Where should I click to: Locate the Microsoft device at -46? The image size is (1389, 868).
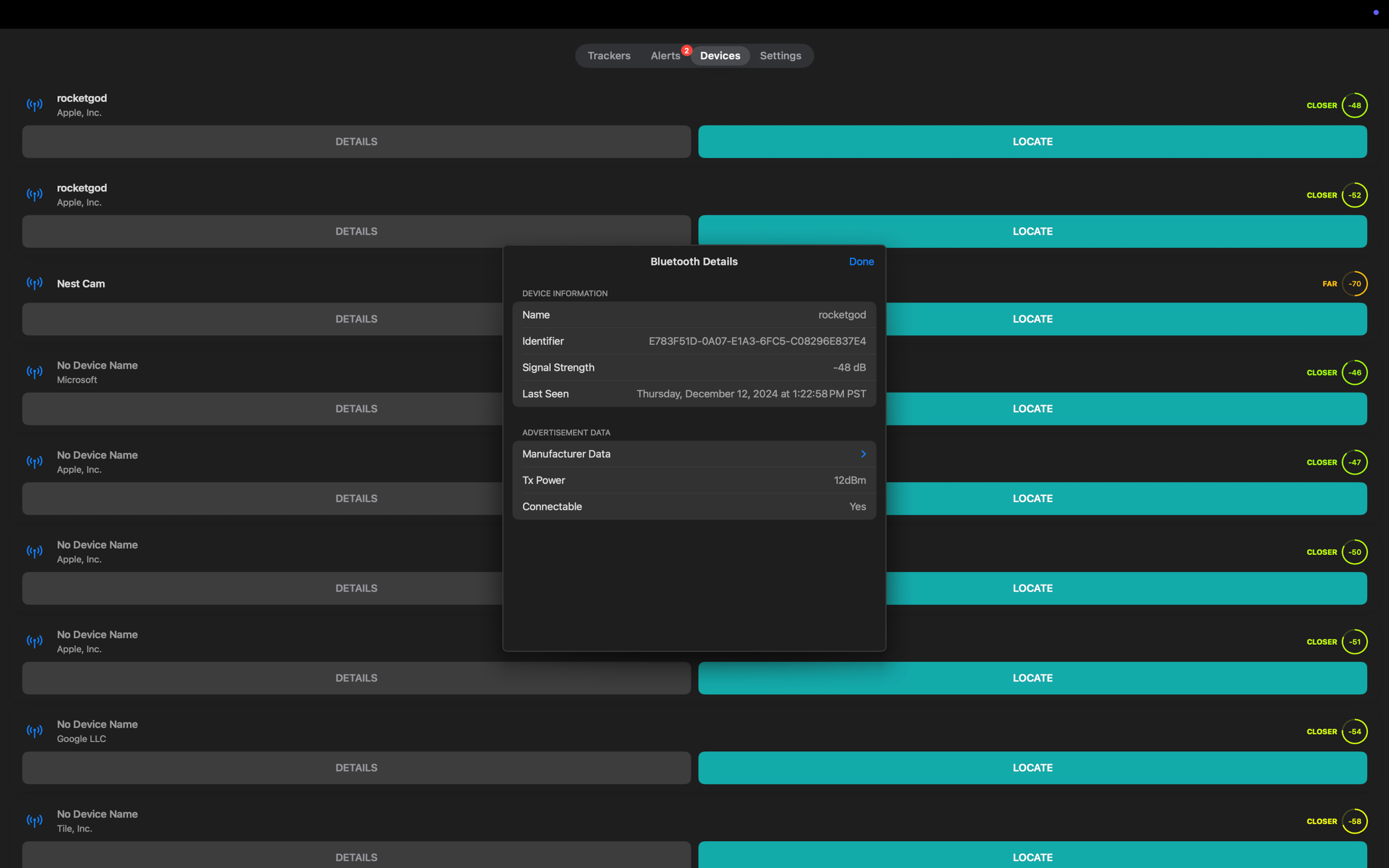pyautogui.click(x=1127, y=409)
